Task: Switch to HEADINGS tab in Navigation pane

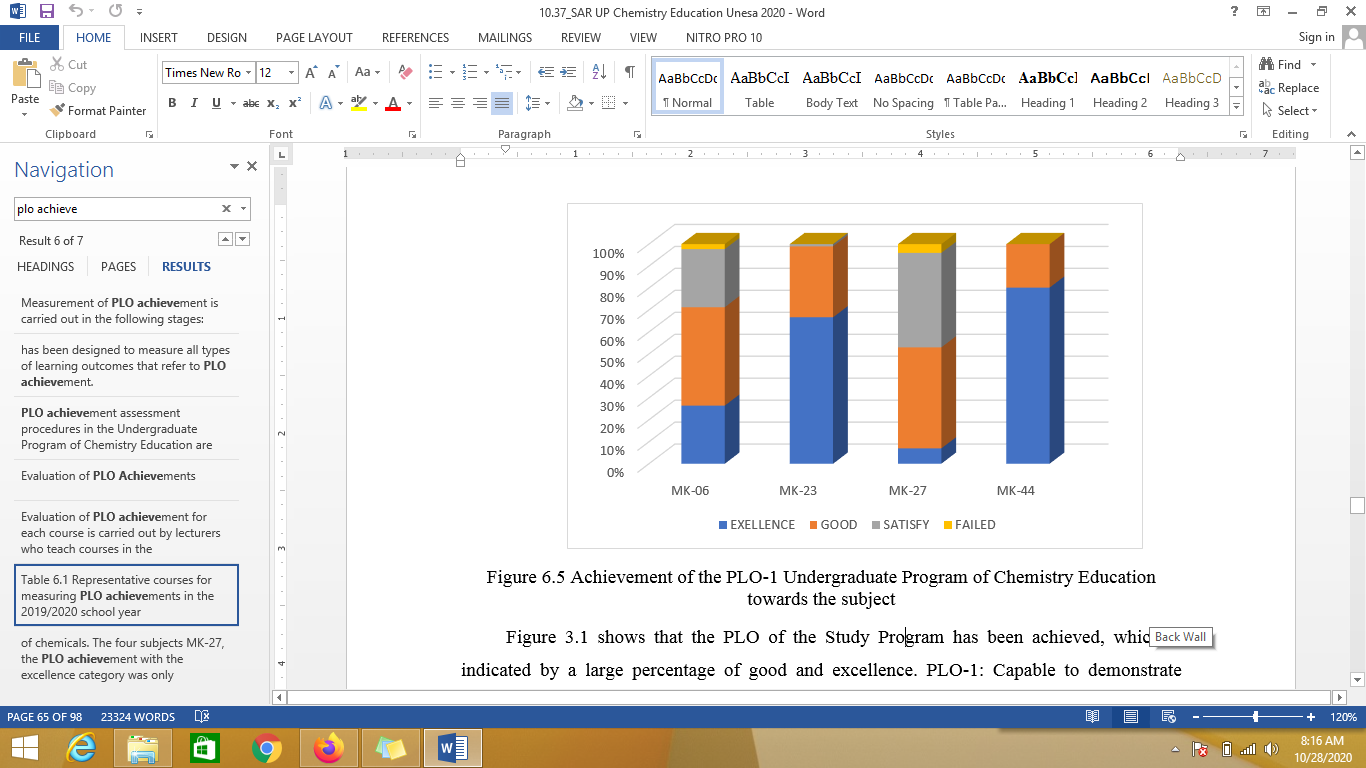Action: (46, 267)
